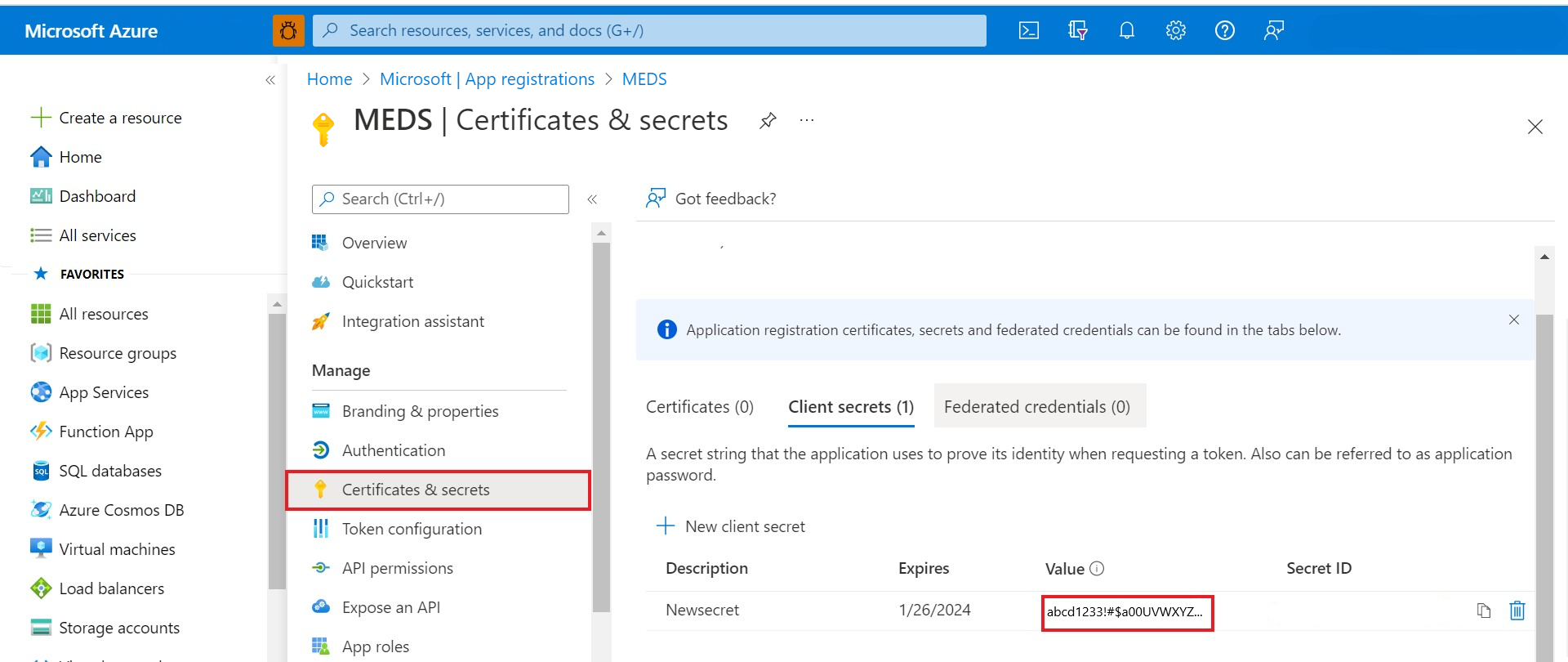Click the Value info icon
The height and width of the screenshot is (662, 1568).
(x=1097, y=568)
